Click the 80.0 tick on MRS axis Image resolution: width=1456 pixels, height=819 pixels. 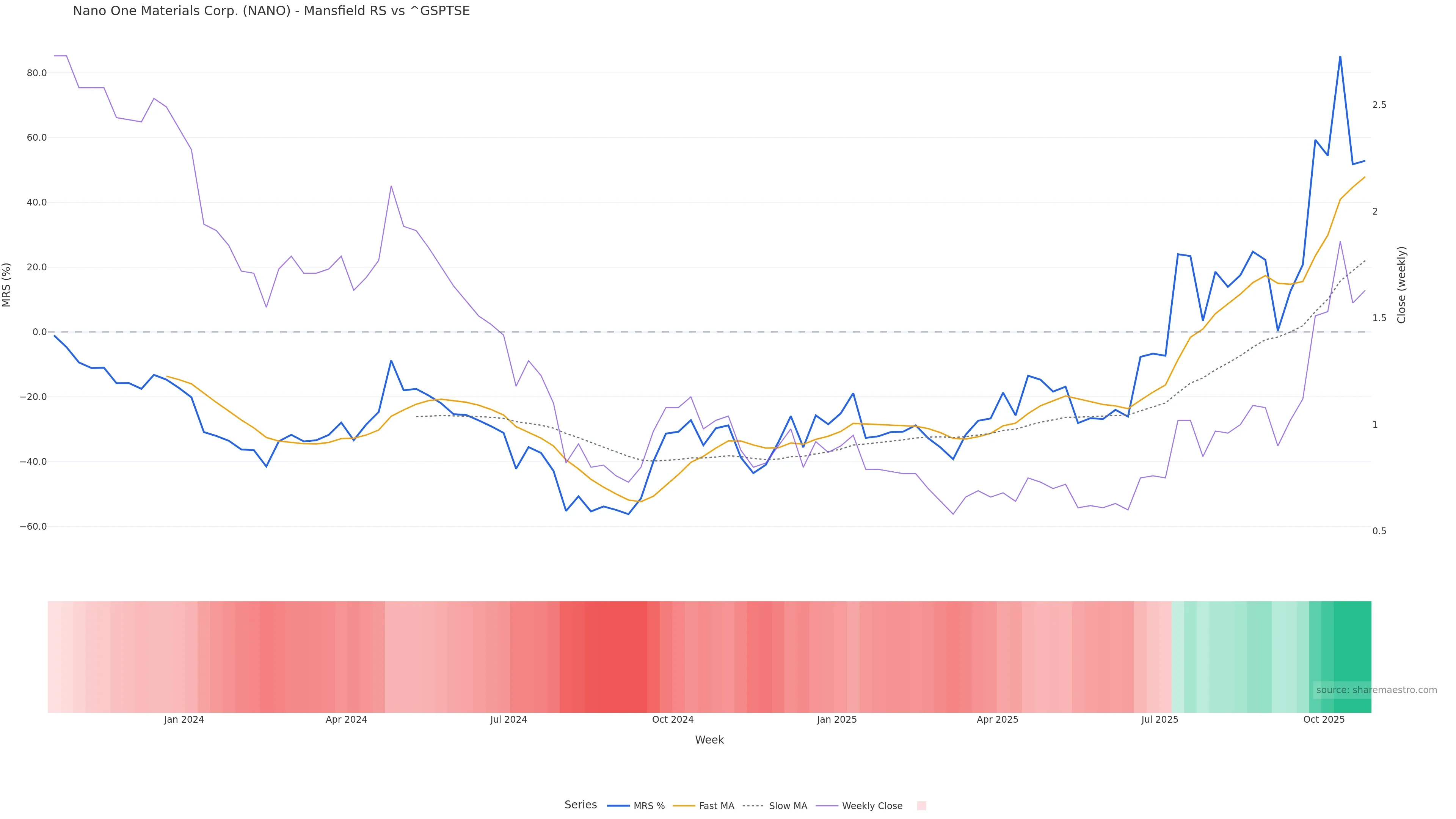[x=36, y=74]
